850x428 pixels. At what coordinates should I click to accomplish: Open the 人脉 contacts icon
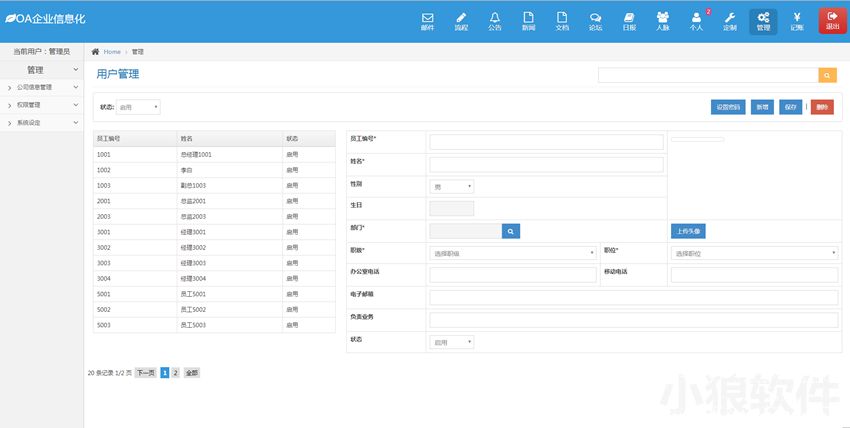click(663, 21)
